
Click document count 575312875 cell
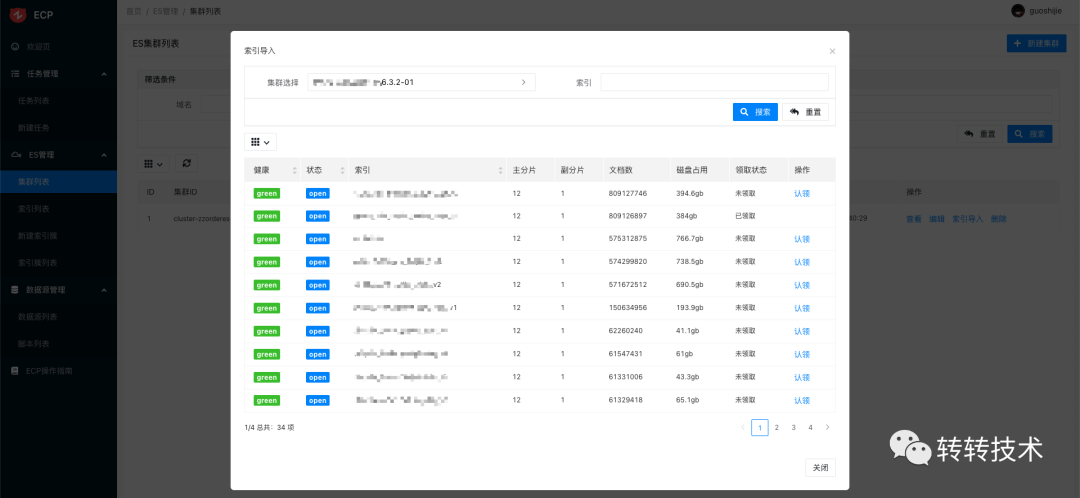[627, 239]
